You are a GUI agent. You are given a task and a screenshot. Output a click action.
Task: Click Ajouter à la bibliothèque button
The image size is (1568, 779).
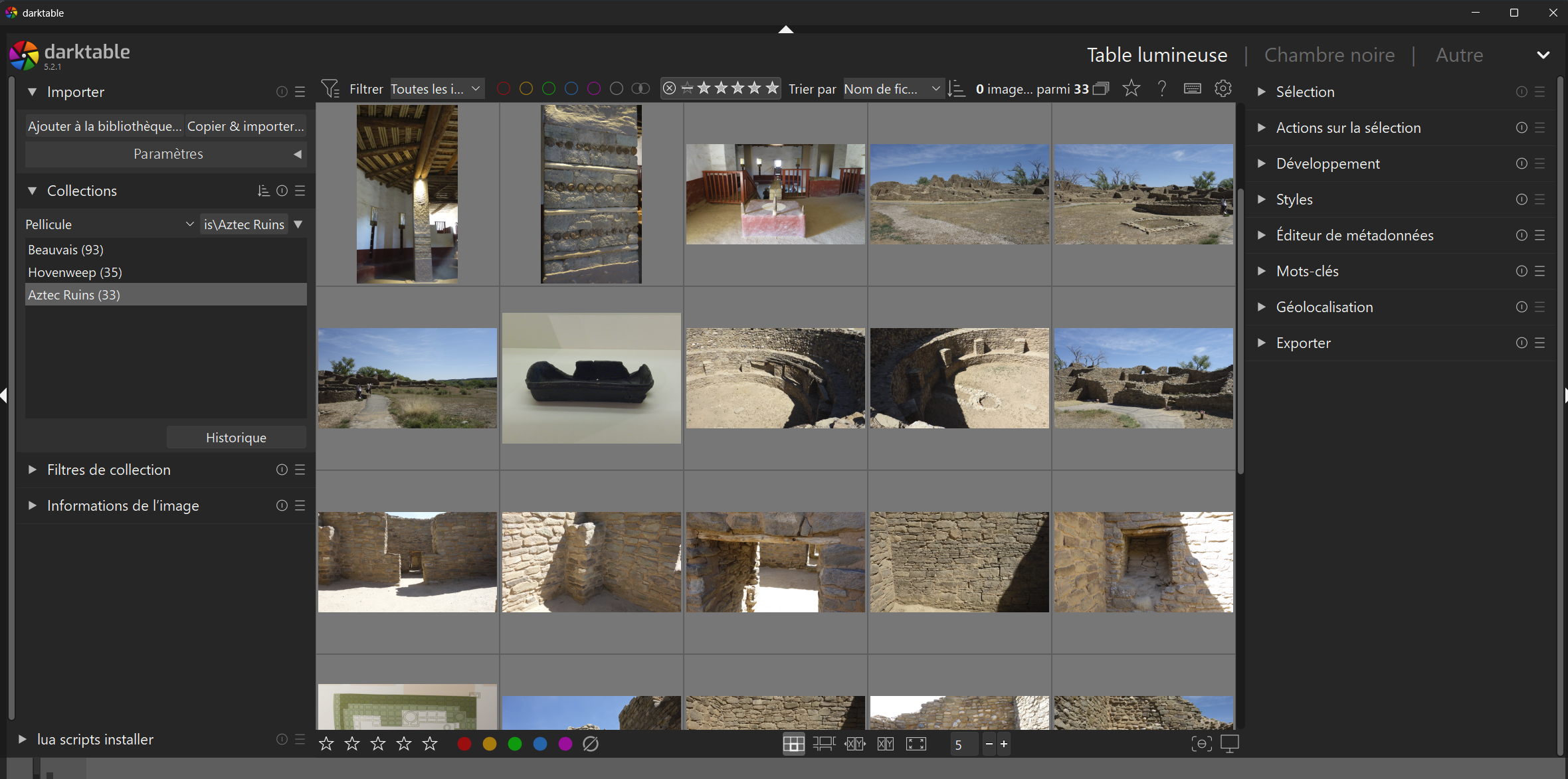pyautogui.click(x=104, y=126)
